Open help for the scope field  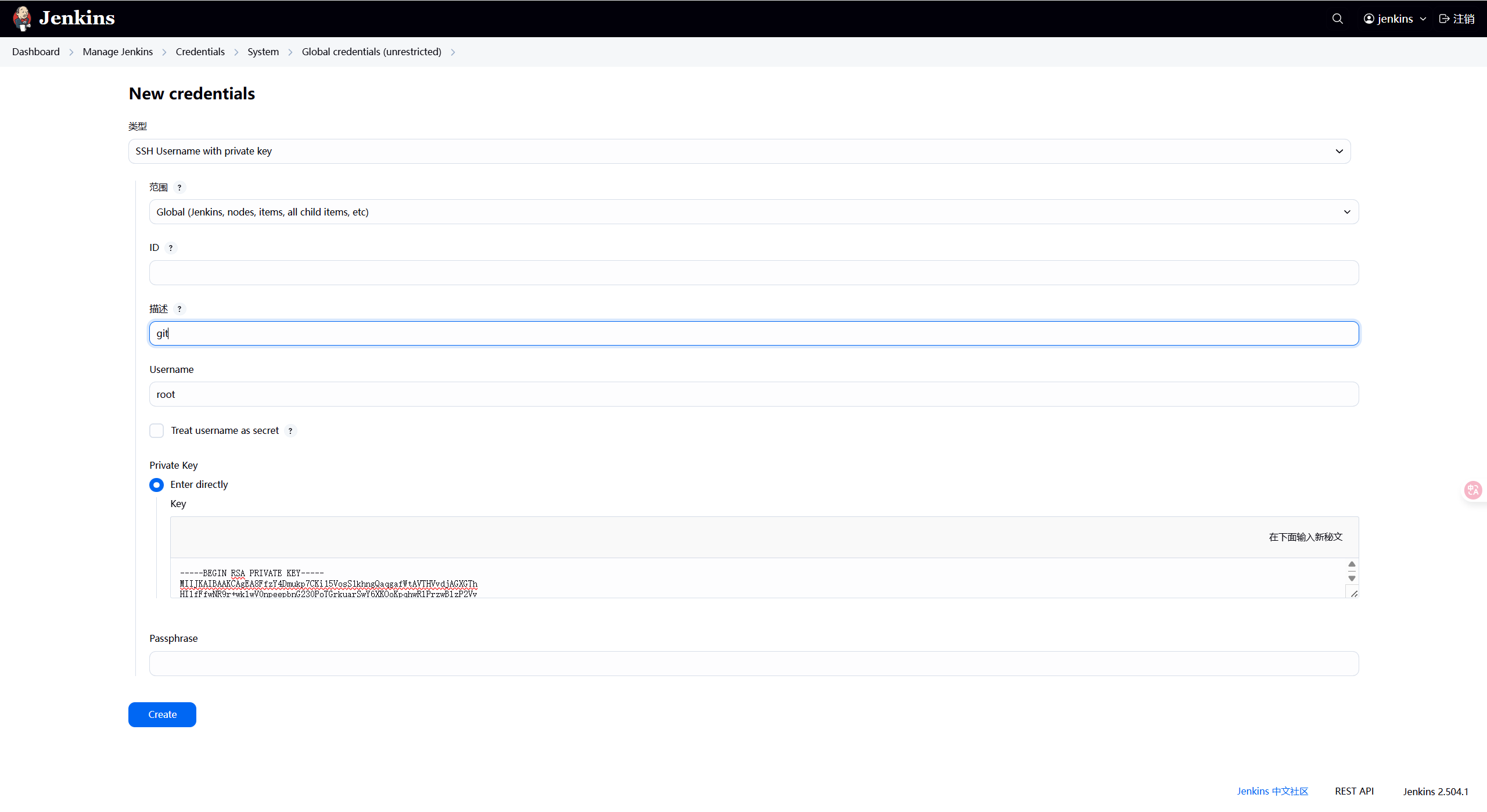coord(179,188)
